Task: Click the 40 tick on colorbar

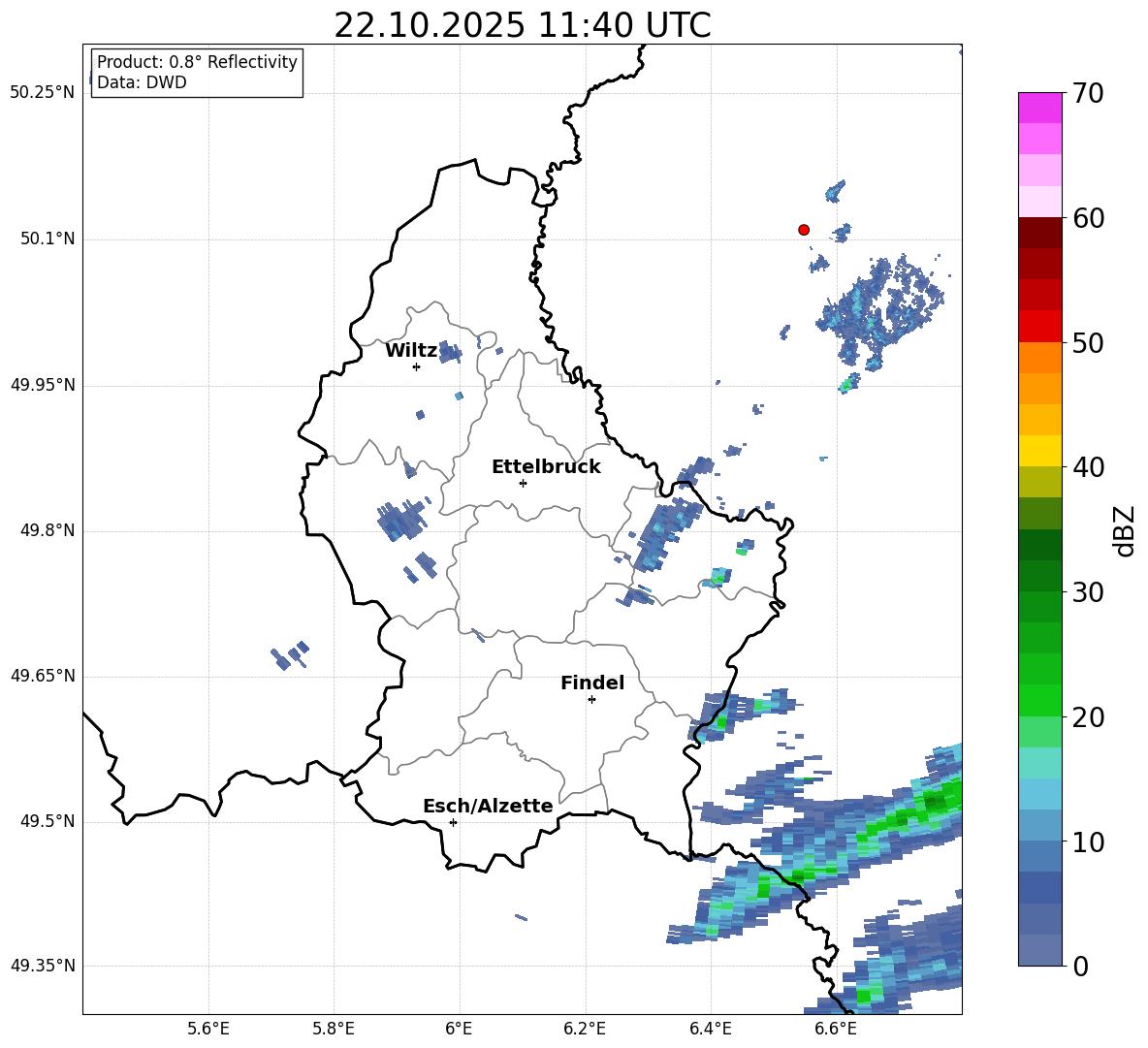Action: click(1088, 467)
